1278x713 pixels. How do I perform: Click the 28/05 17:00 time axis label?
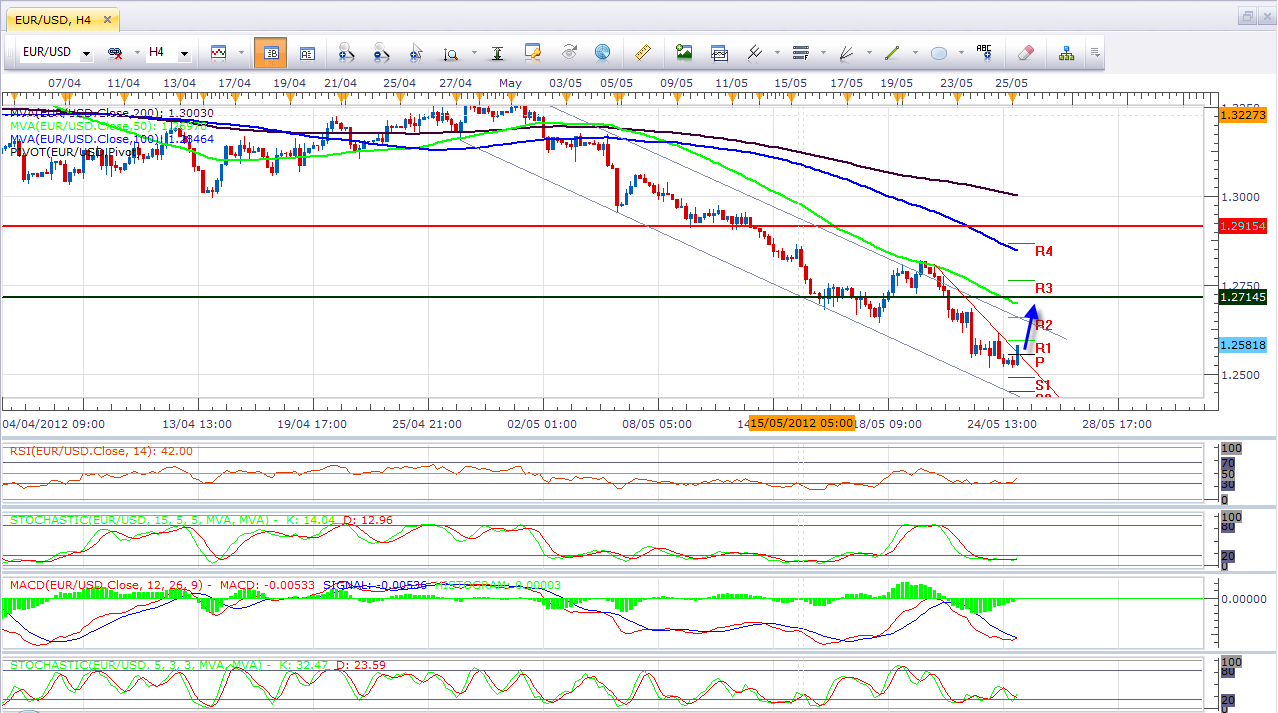point(1116,424)
